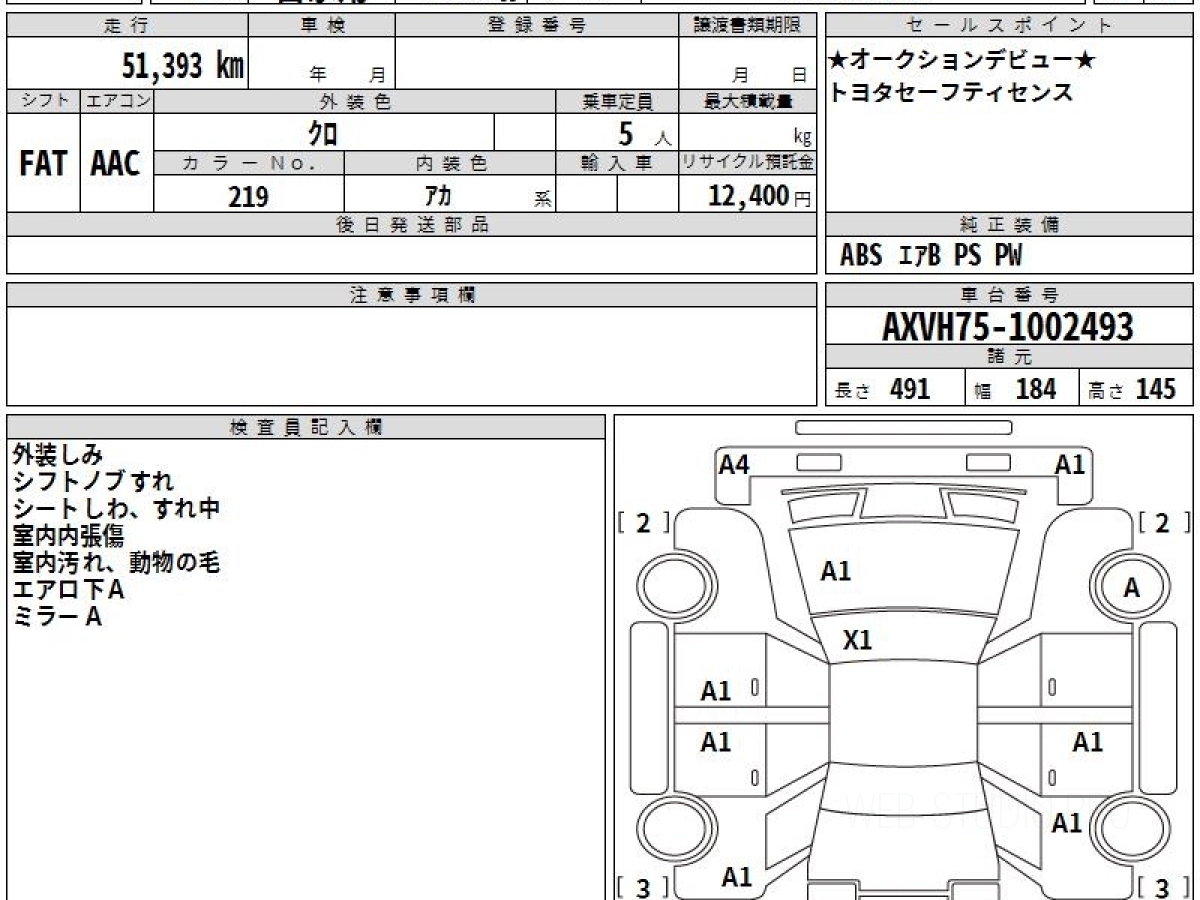Screen dimensions: 1200x900
Task: Select the 外装色 header
Action: coord(355,101)
